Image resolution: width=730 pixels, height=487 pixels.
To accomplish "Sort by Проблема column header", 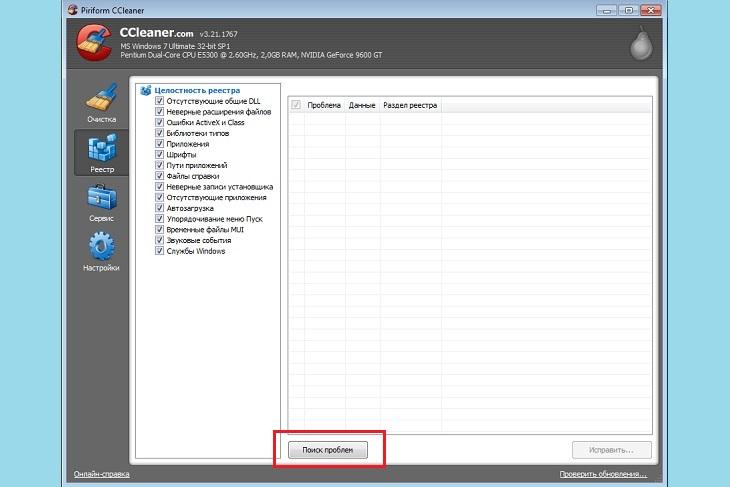I will pos(324,105).
